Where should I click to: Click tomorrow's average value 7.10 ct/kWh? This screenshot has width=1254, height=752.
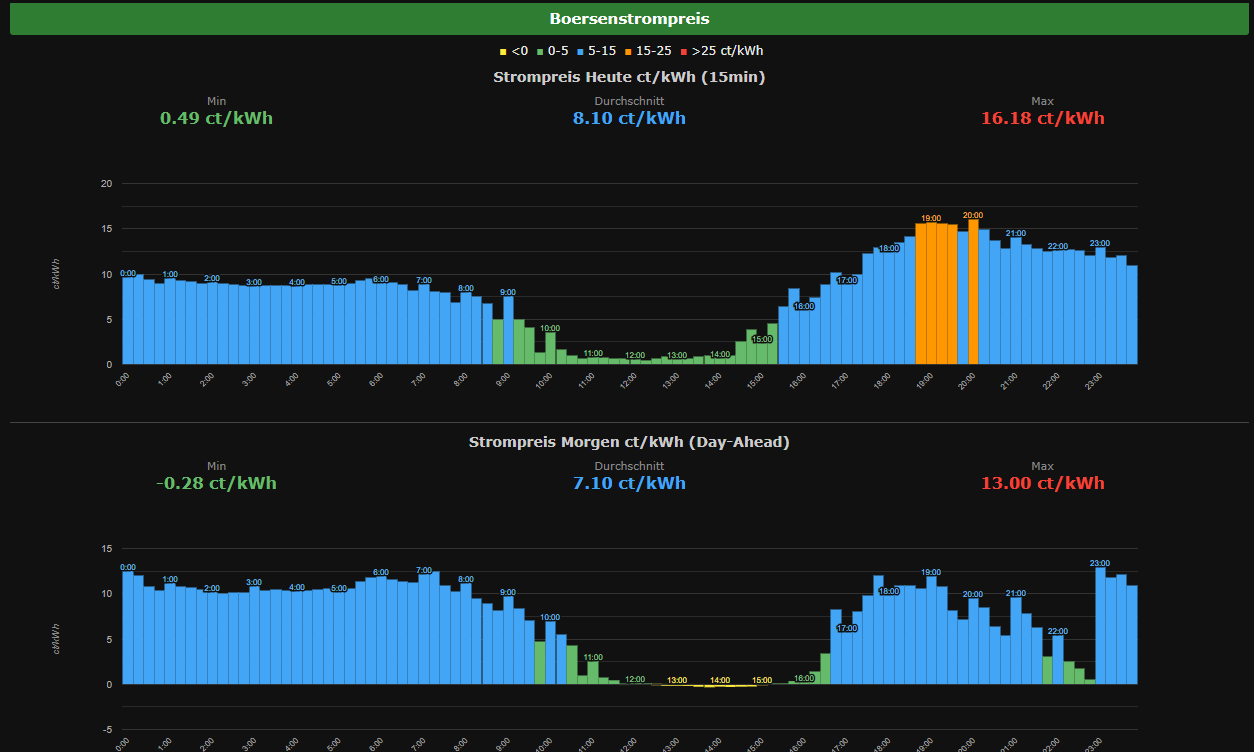(x=629, y=483)
